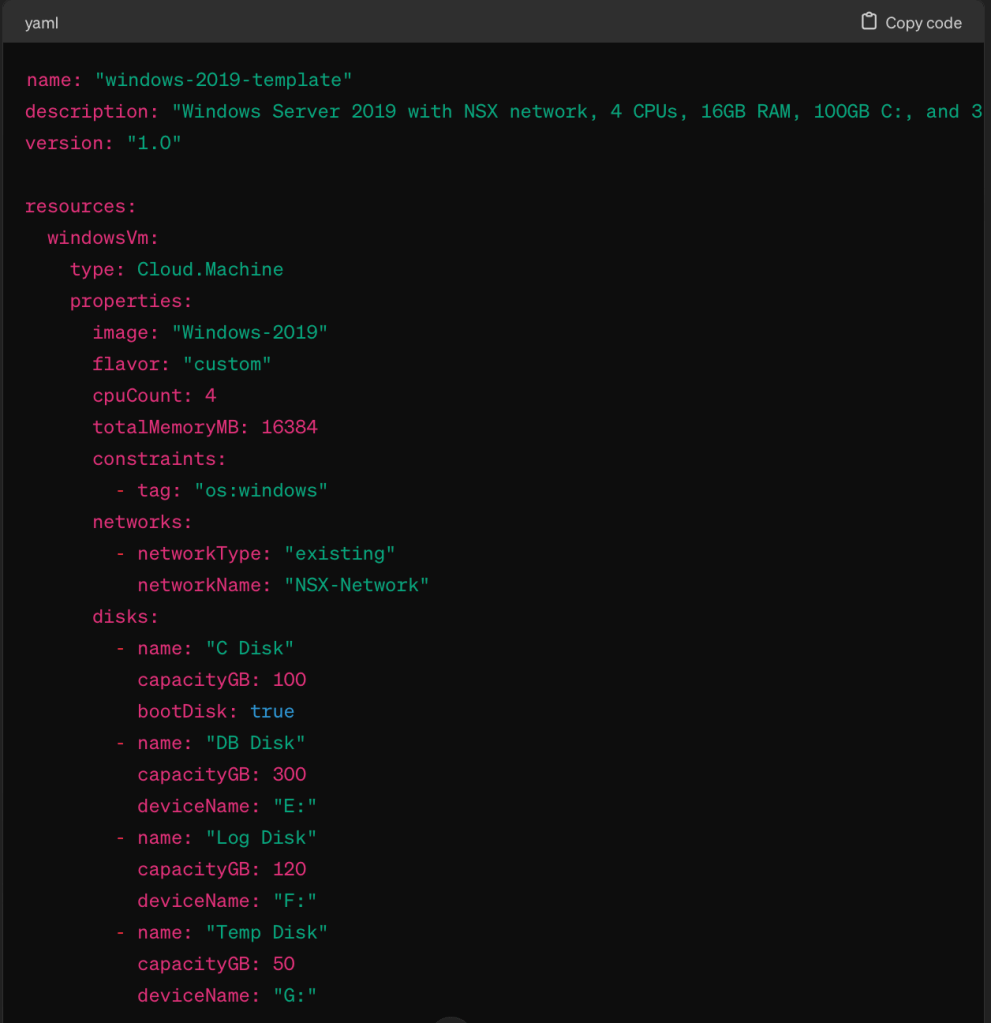Click the "DB Disk" name value

[x=255, y=743]
